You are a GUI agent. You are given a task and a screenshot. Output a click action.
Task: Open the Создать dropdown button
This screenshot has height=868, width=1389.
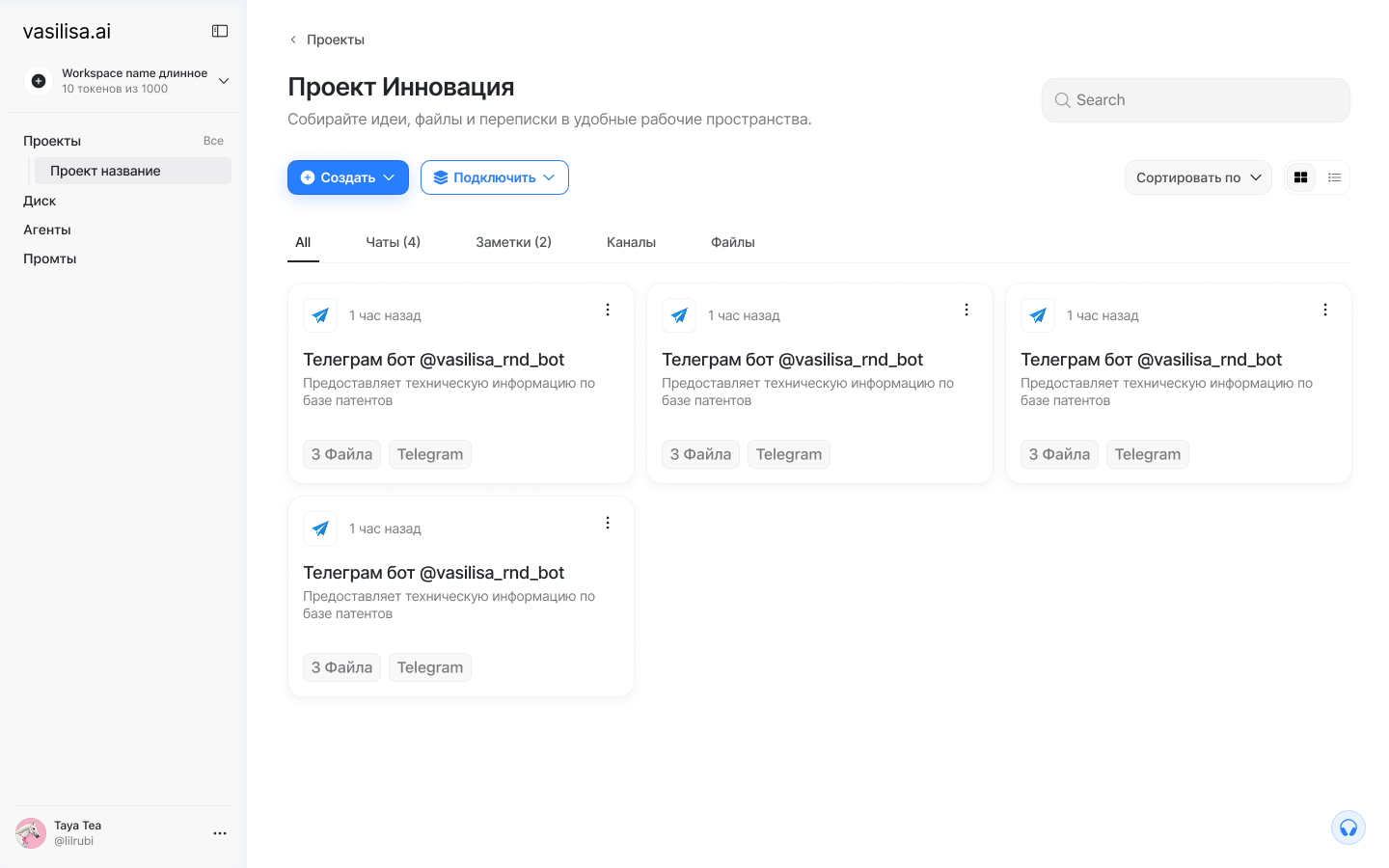point(348,177)
